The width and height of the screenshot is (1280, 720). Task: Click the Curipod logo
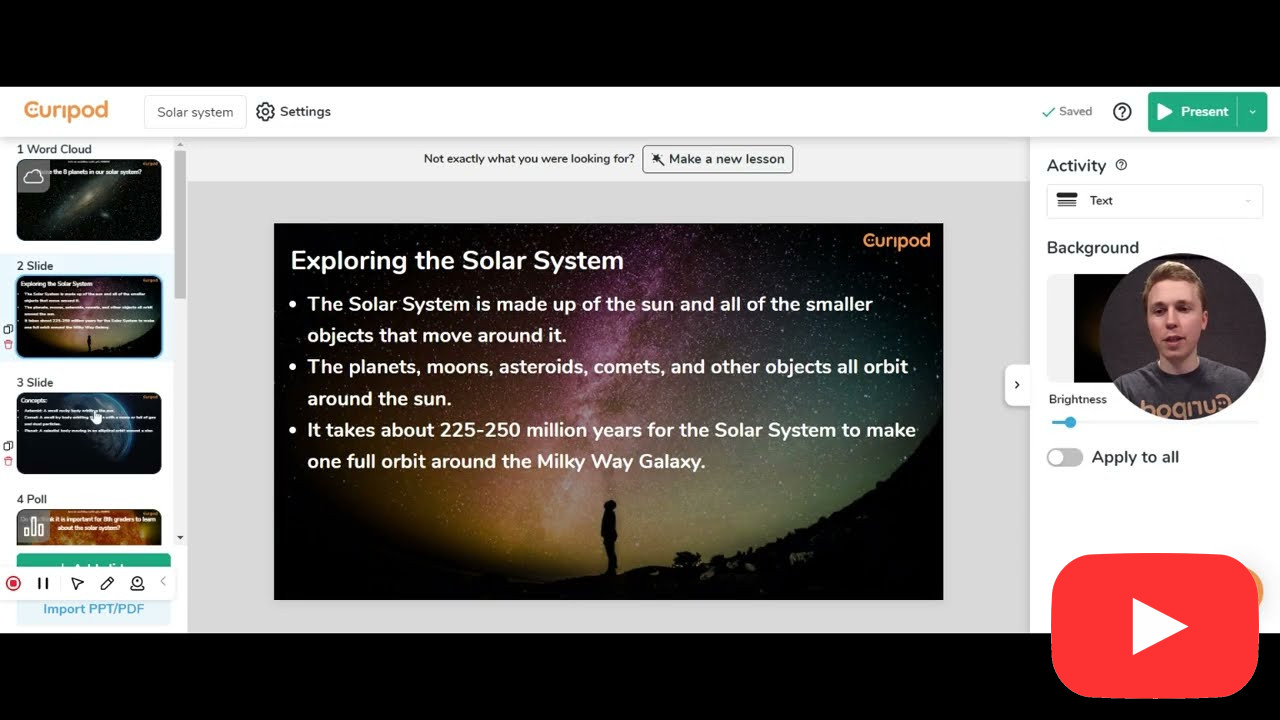pyautogui.click(x=66, y=111)
